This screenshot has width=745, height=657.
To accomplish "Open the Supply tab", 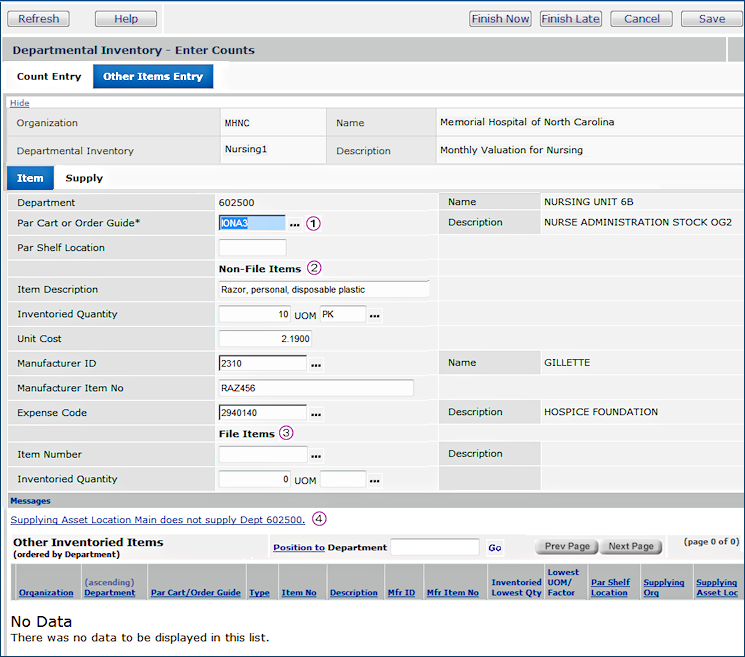I will click(84, 178).
